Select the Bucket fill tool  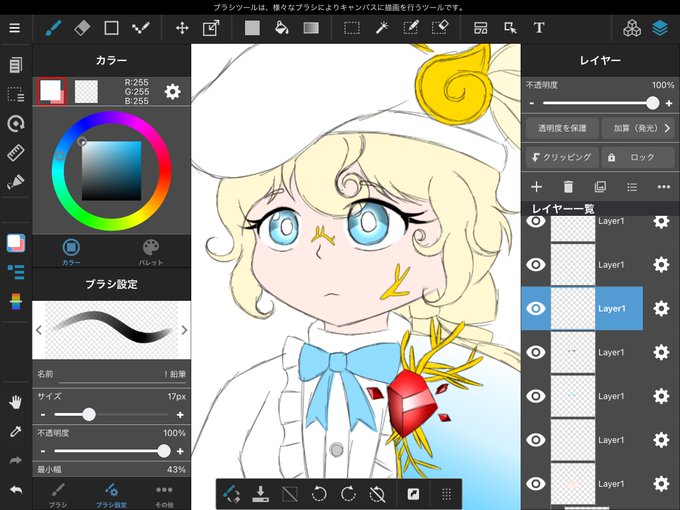(x=281, y=28)
